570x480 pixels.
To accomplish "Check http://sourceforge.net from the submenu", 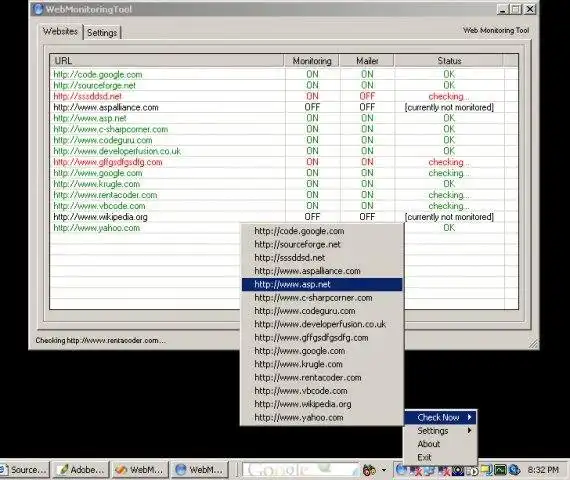I will [x=322, y=244].
